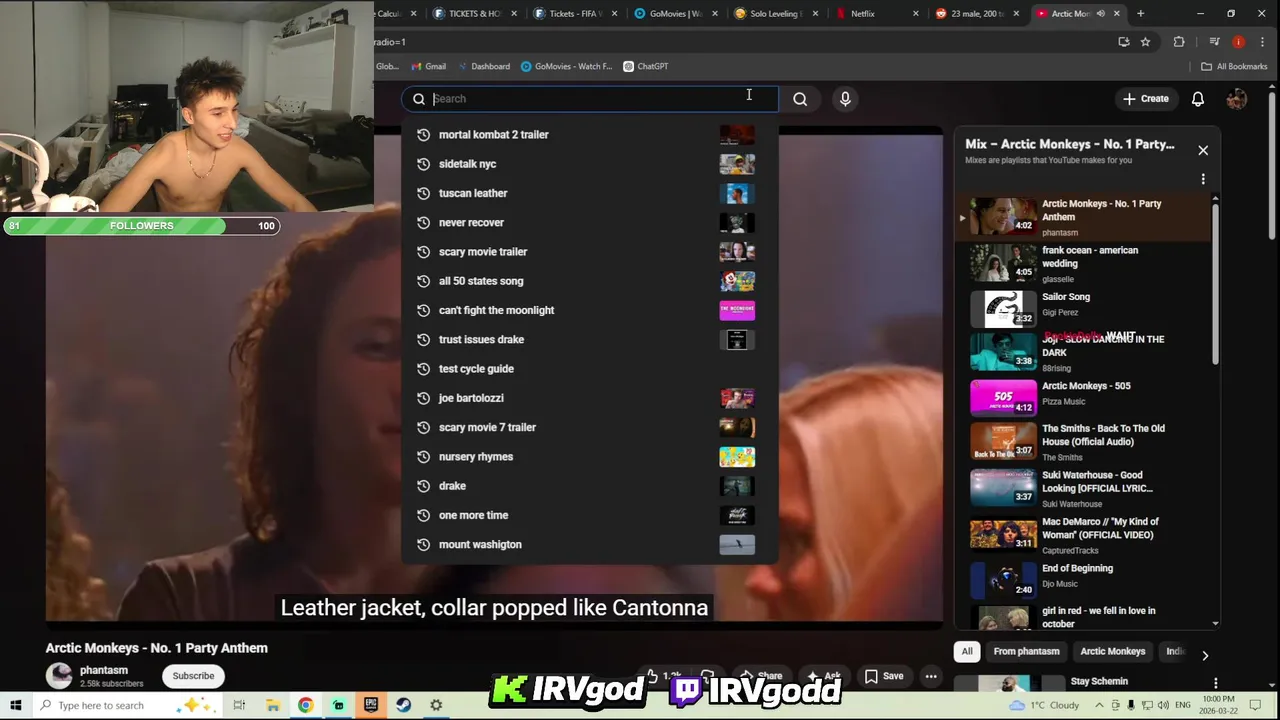Viewport: 1280px width, 720px height.
Task: Open the GoMovies bookmark
Action: [x=566, y=66]
